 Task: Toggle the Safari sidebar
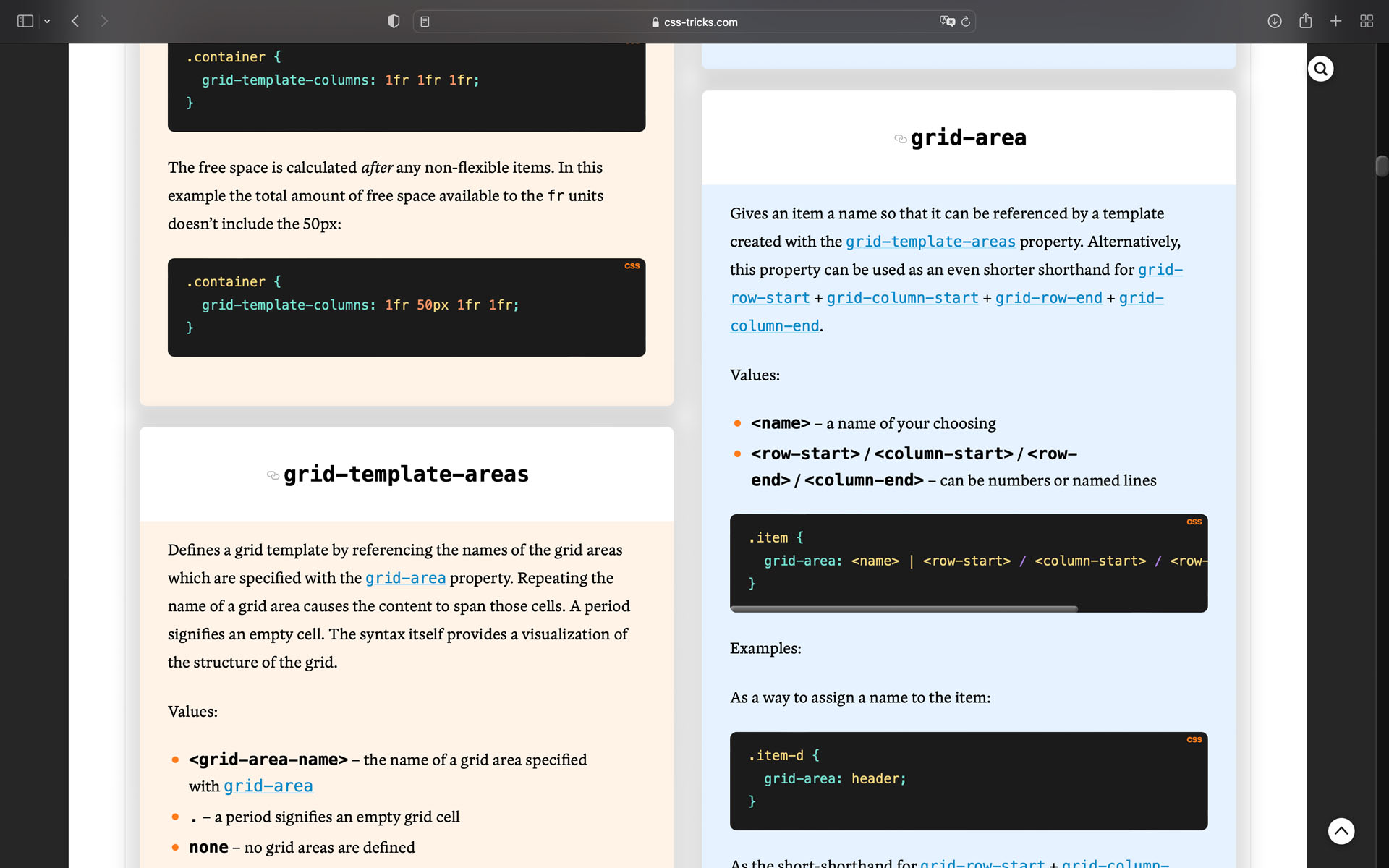coord(25,22)
